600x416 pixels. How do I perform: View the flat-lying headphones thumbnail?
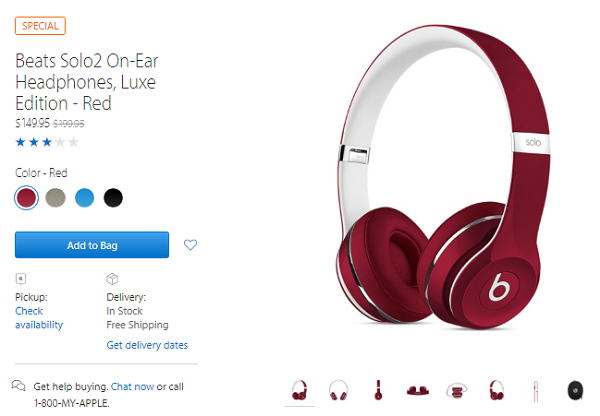pyautogui.click(x=417, y=389)
